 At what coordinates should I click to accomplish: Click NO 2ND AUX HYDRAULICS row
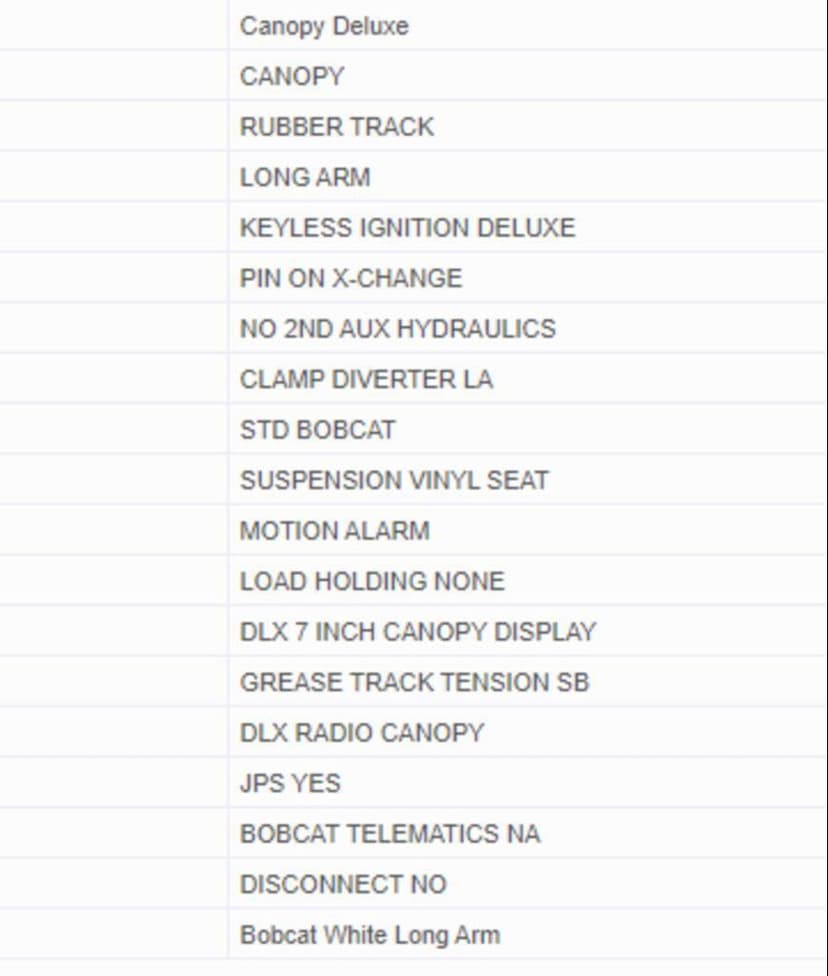[x=397, y=329]
